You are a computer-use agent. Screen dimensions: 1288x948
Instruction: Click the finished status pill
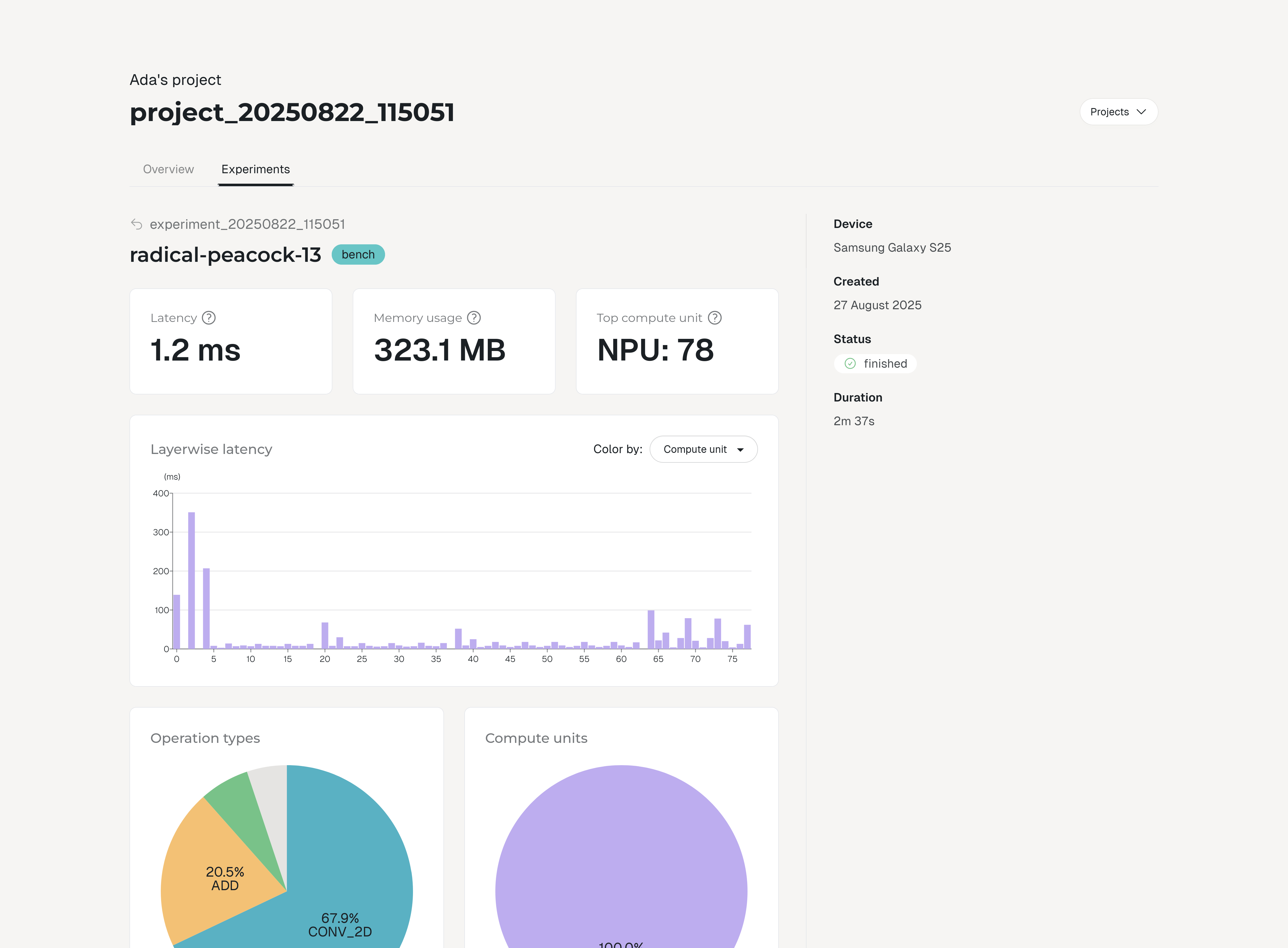coord(876,364)
